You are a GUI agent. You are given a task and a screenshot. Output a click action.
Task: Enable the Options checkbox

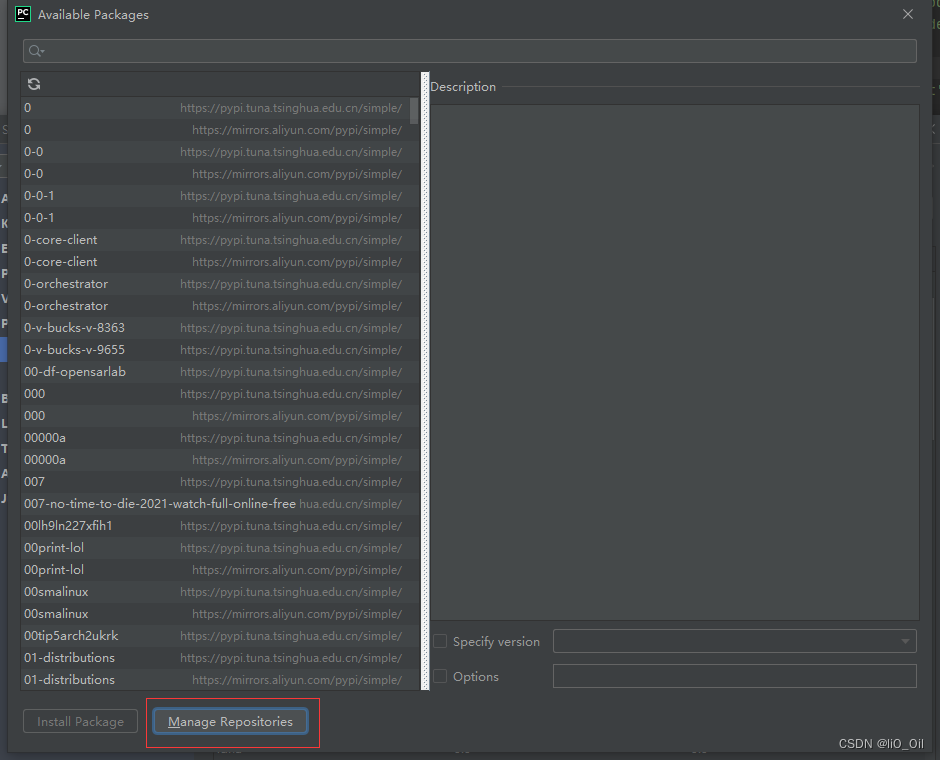440,676
